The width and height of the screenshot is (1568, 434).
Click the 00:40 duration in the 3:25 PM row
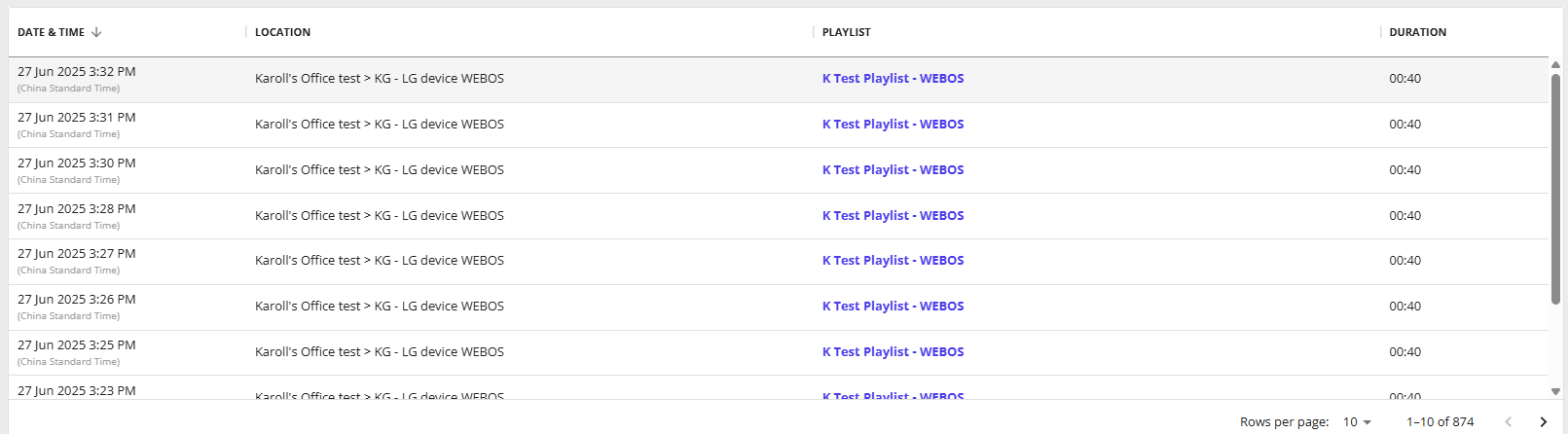pos(1404,351)
